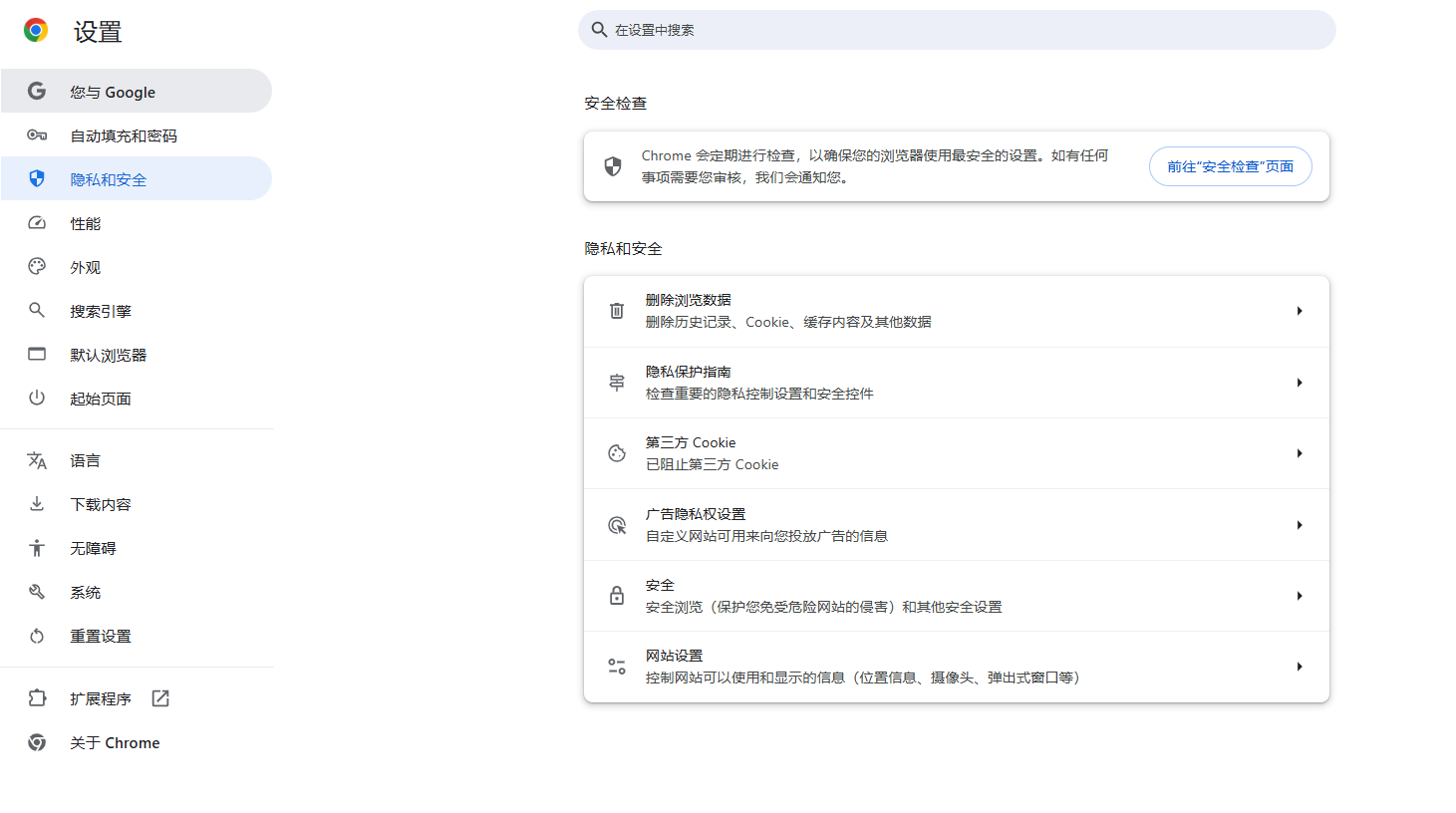Image resolution: width=1456 pixels, height=813 pixels.
Task: Go to the 性能 sidebar section
Action: (137, 222)
